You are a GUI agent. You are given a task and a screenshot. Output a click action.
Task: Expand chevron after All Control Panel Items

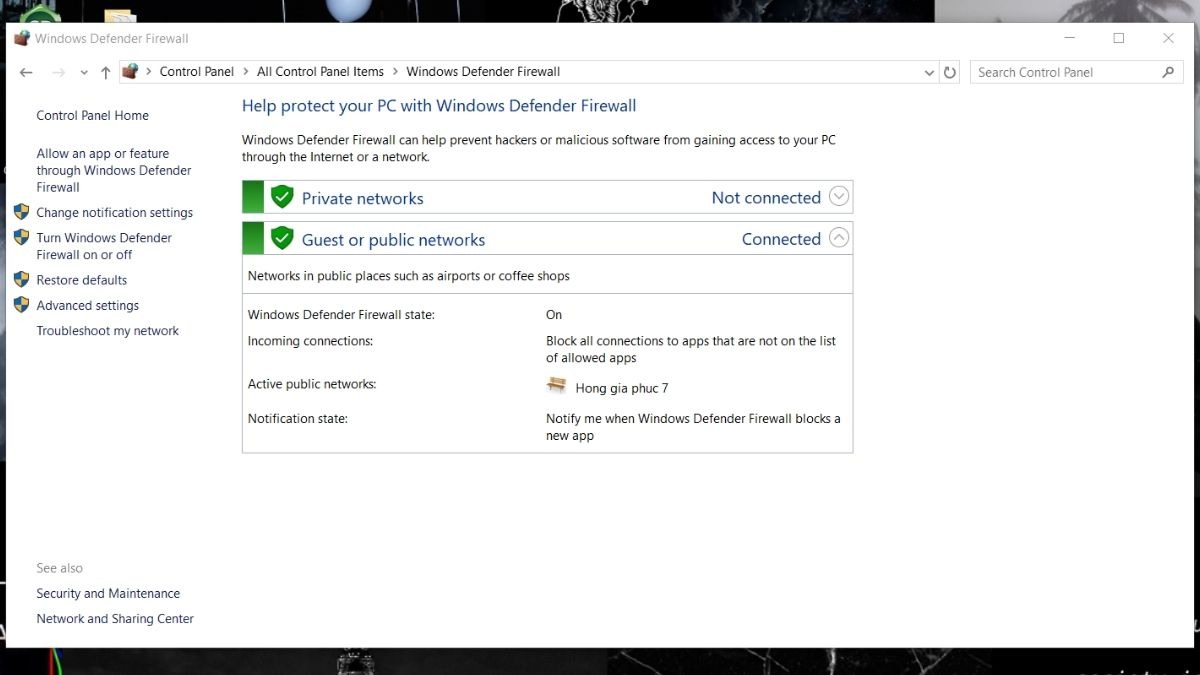point(395,72)
